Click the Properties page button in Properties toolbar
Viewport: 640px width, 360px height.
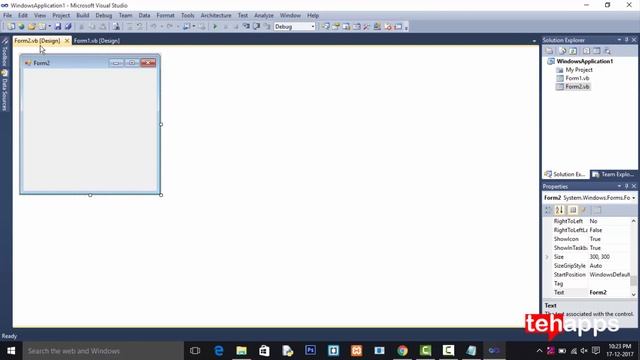tap(573, 210)
